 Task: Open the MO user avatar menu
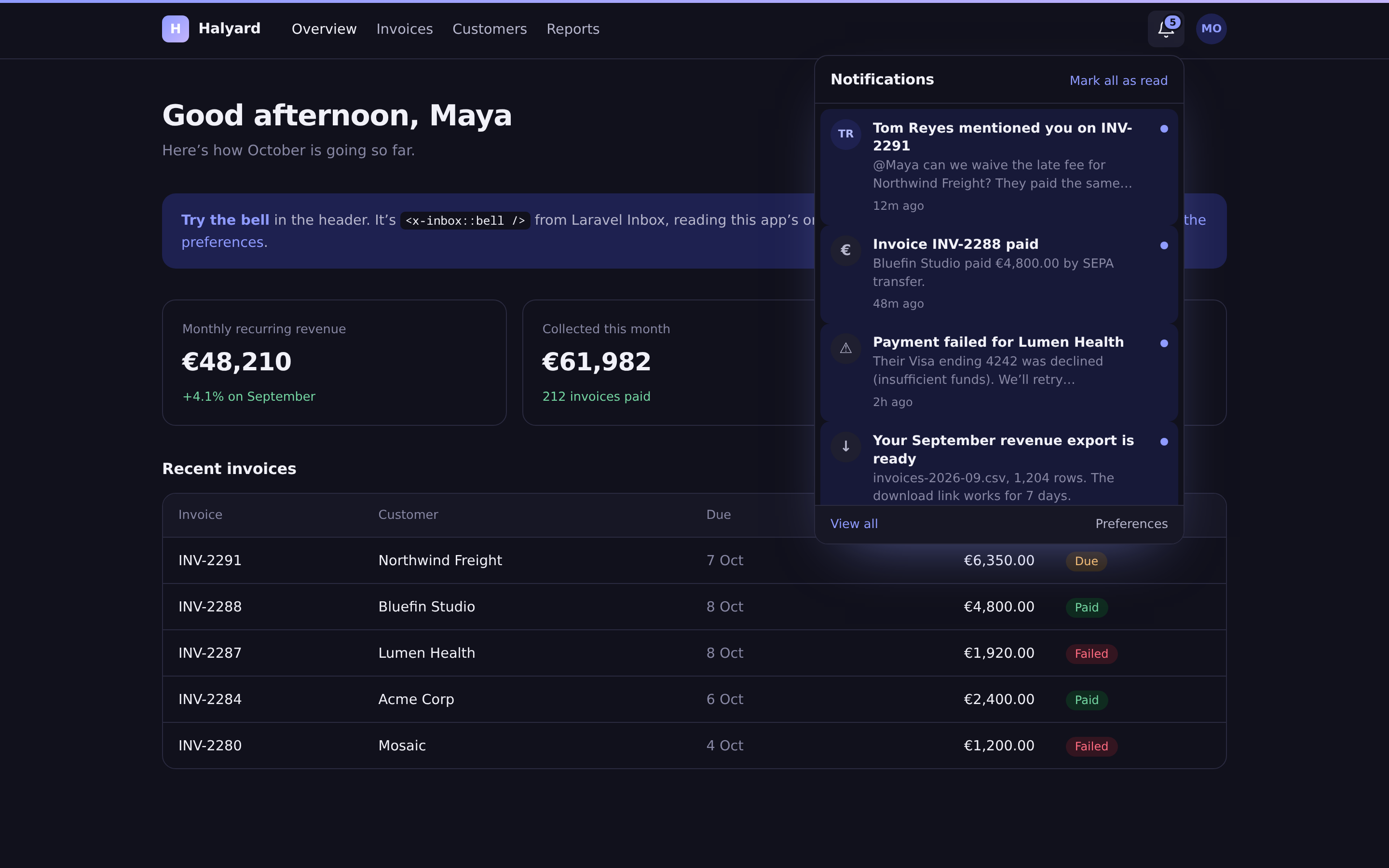[1211, 29]
